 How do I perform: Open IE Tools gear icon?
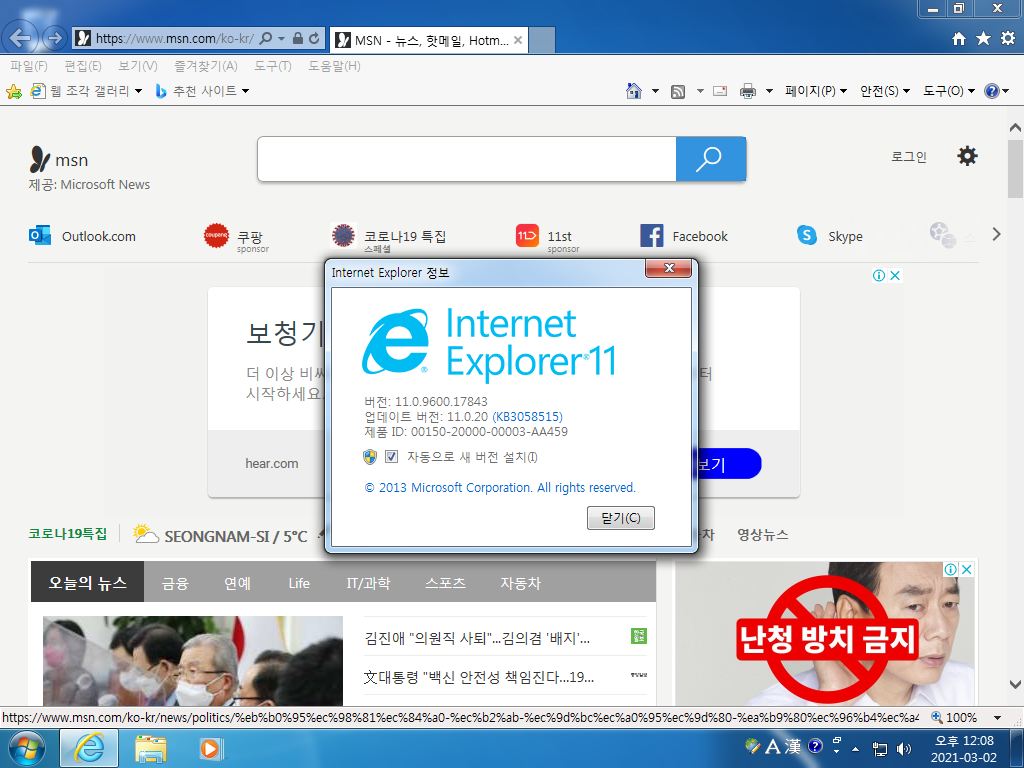click(1008, 39)
